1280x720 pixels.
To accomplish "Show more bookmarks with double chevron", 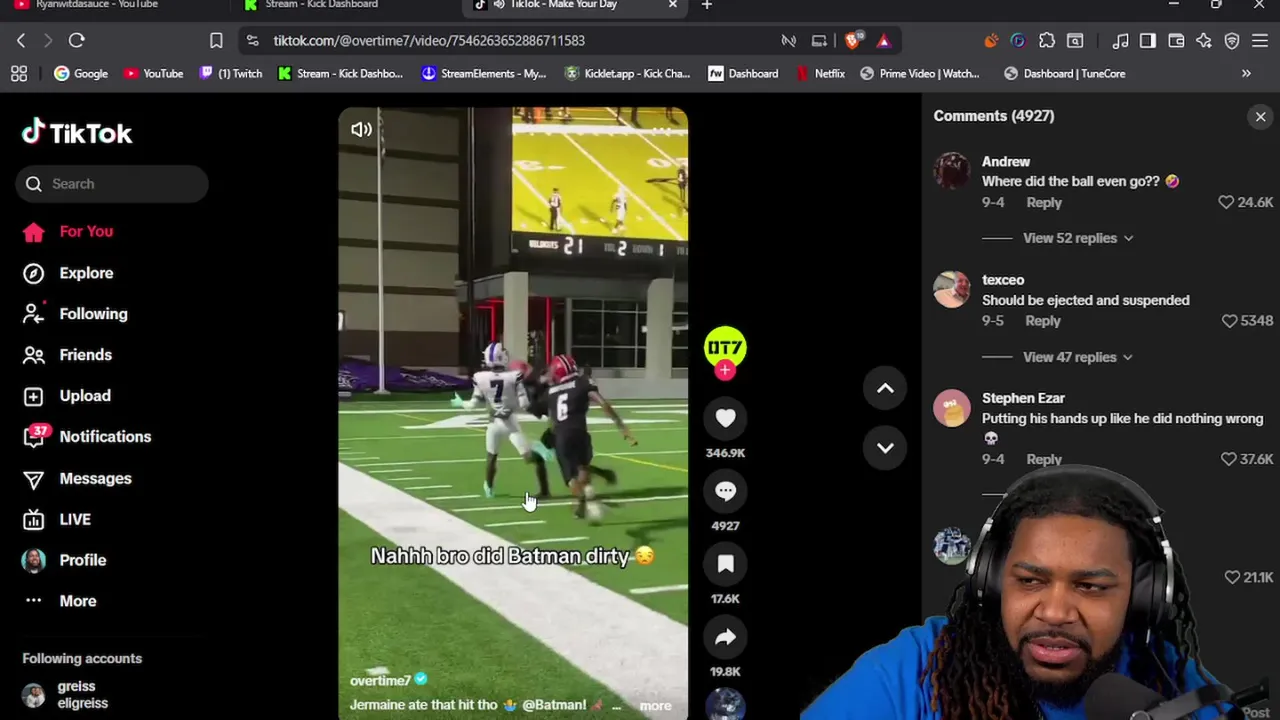I will [1246, 73].
